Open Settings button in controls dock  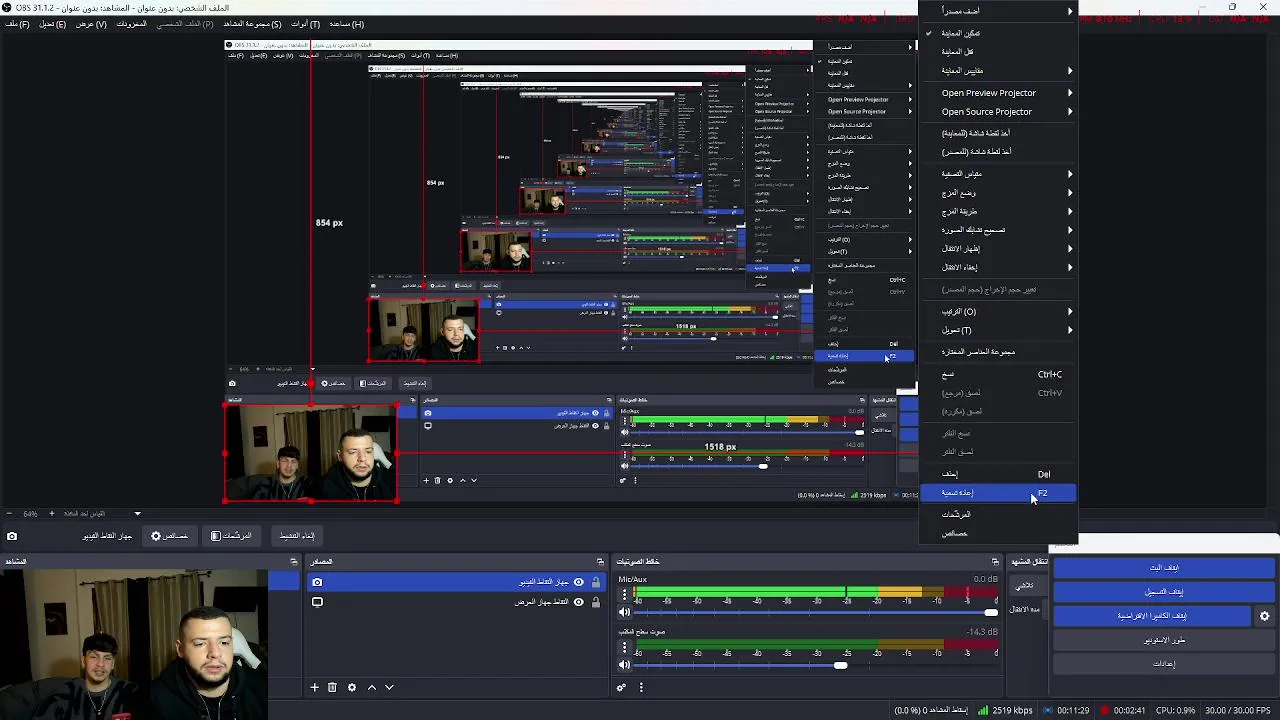(x=1164, y=664)
